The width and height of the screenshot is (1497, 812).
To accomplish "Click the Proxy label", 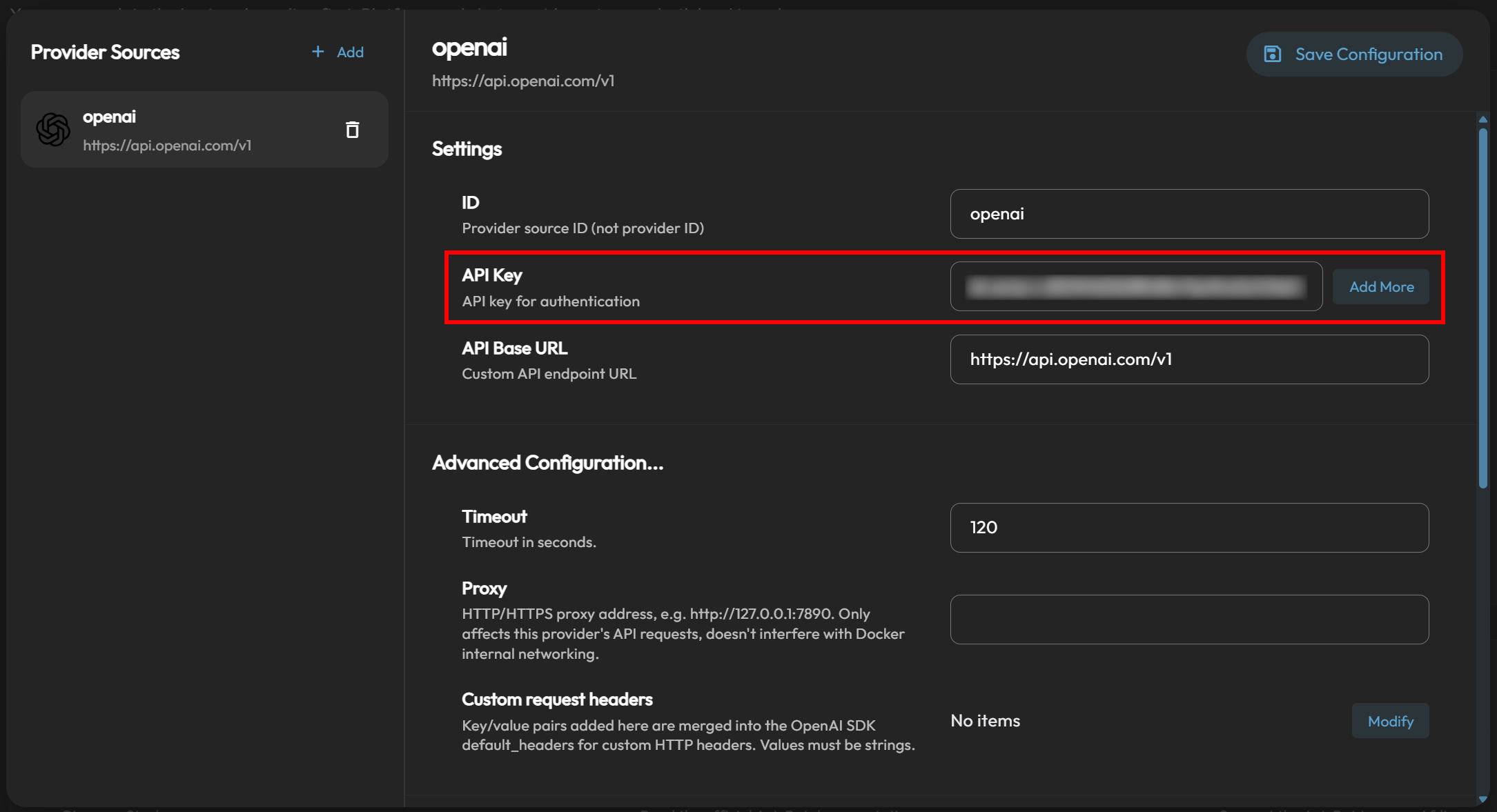I will click(x=484, y=588).
